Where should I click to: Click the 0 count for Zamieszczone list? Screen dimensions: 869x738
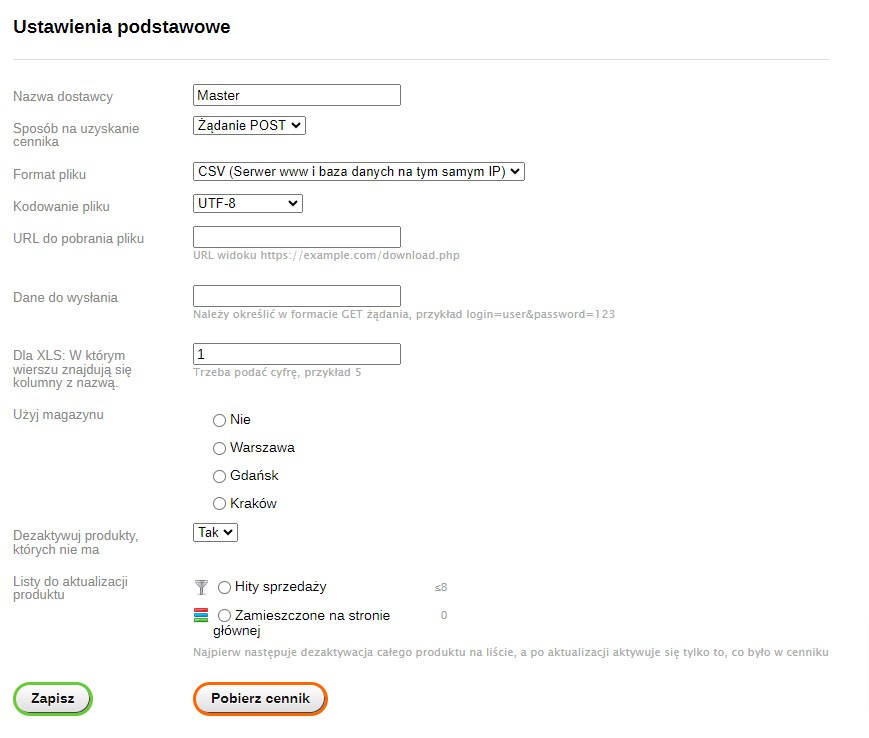pos(444,615)
